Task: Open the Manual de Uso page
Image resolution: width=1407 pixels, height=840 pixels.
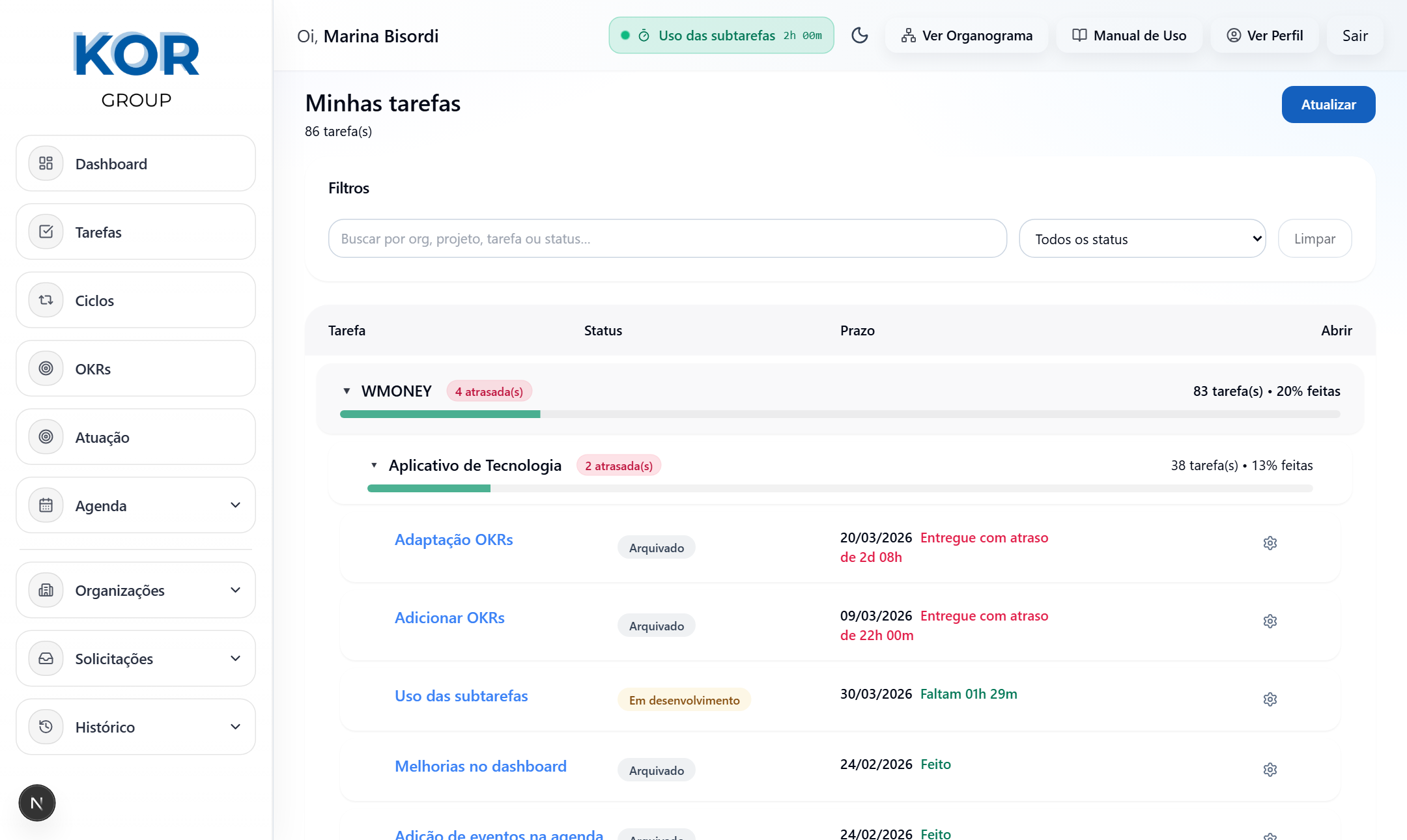Action: (x=1129, y=36)
